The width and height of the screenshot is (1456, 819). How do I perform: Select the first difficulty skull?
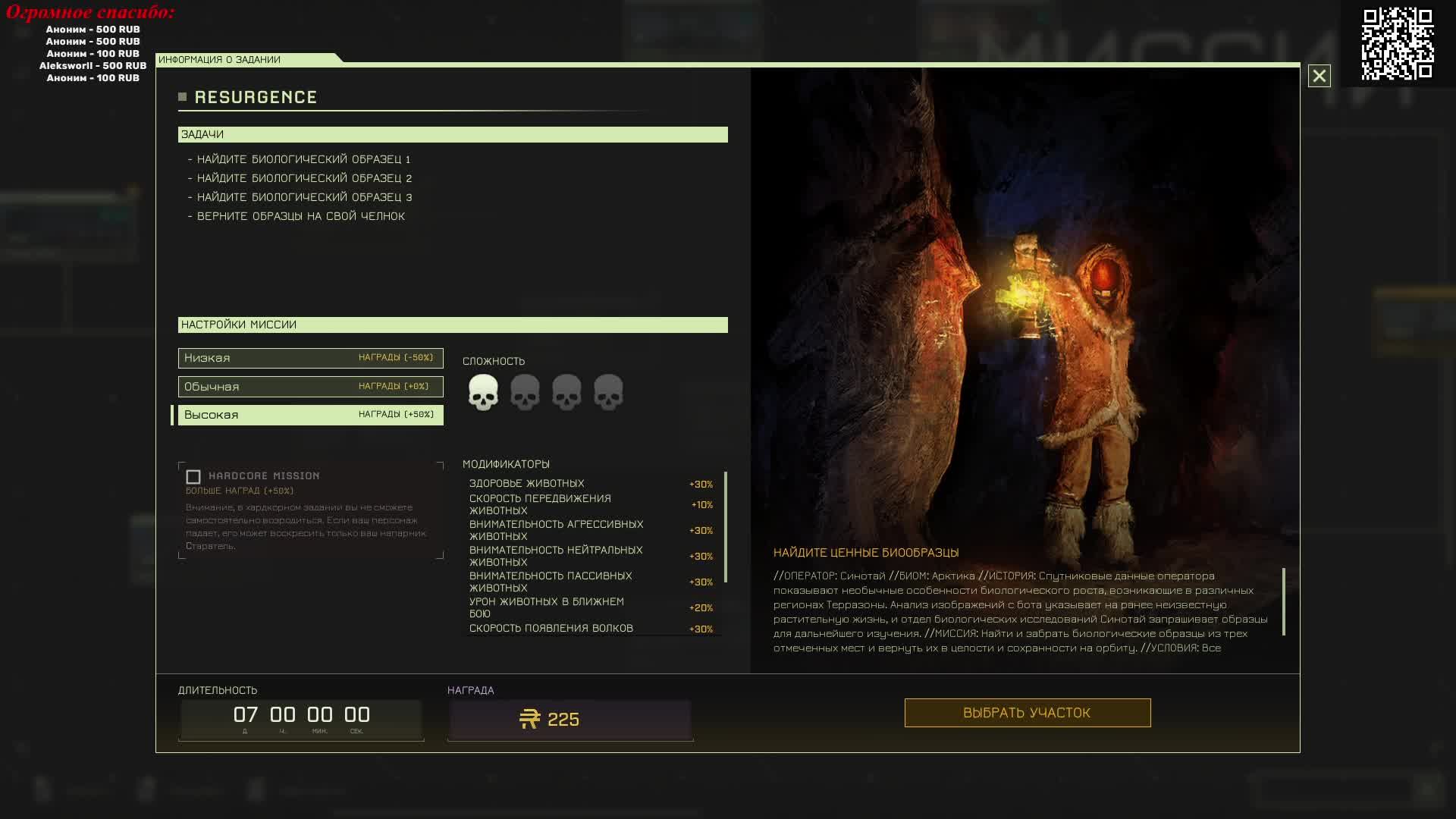point(483,392)
